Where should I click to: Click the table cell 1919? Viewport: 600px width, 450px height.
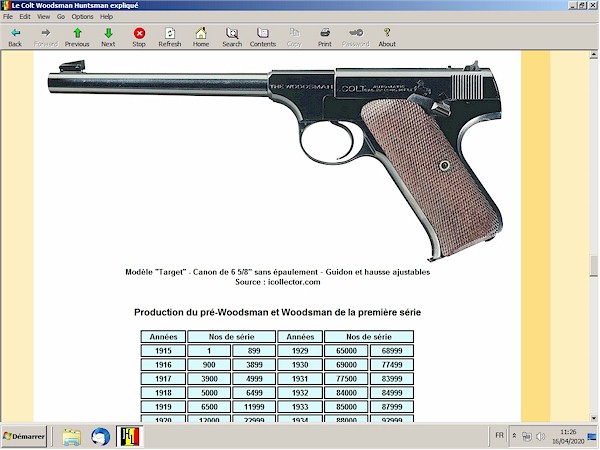[163, 406]
